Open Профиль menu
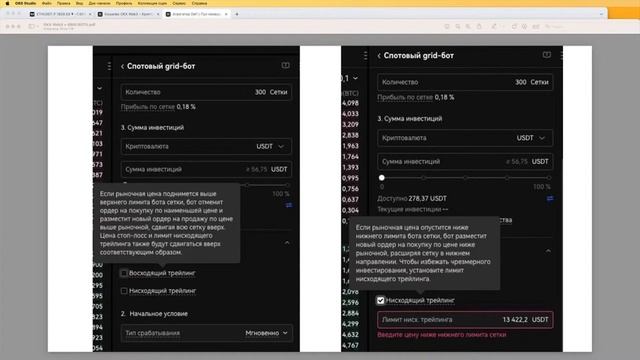 pos(124,3)
